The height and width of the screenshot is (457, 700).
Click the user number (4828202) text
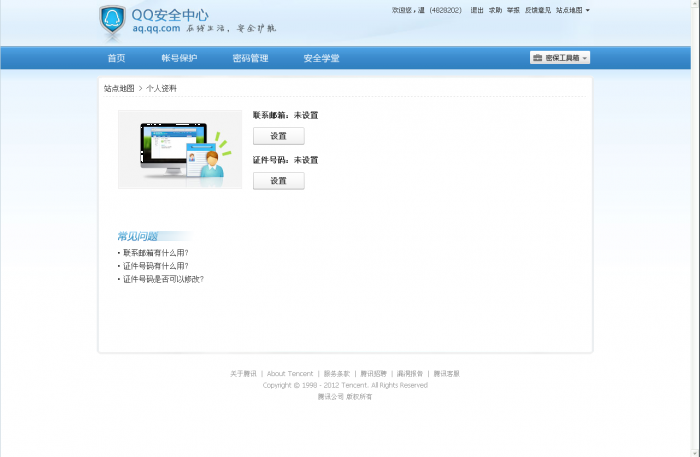[x=445, y=10]
